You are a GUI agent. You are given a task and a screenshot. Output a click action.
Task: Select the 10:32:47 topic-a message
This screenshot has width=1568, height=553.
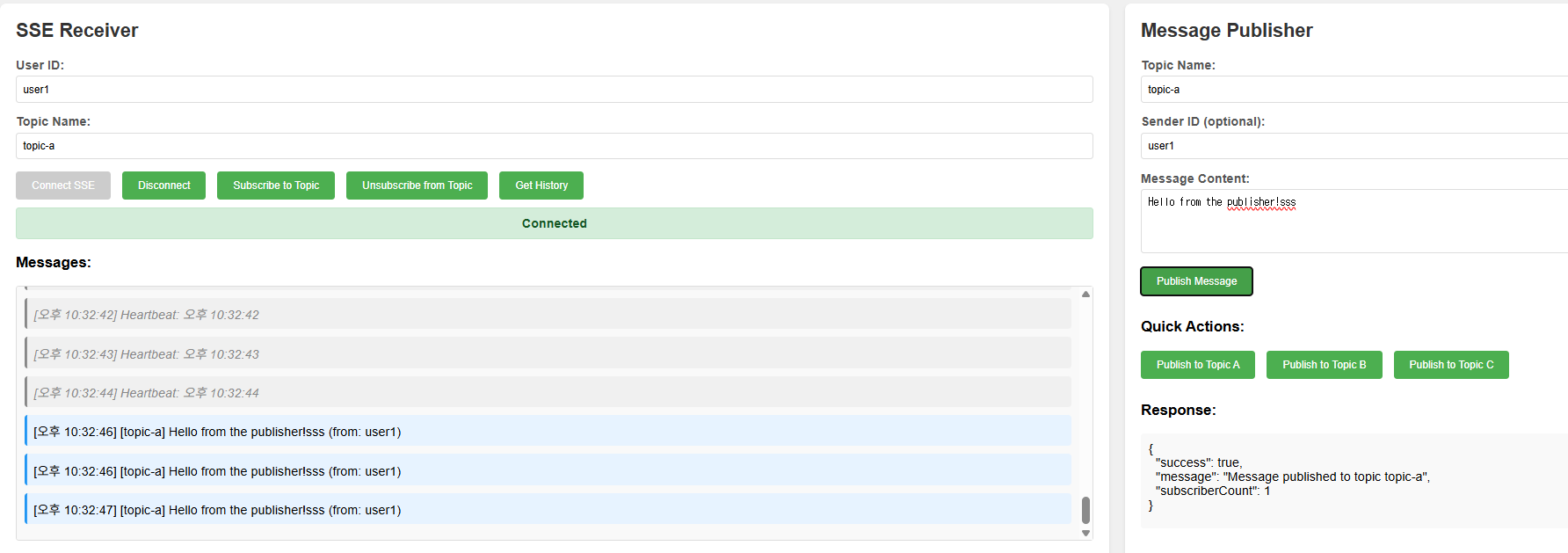547,510
